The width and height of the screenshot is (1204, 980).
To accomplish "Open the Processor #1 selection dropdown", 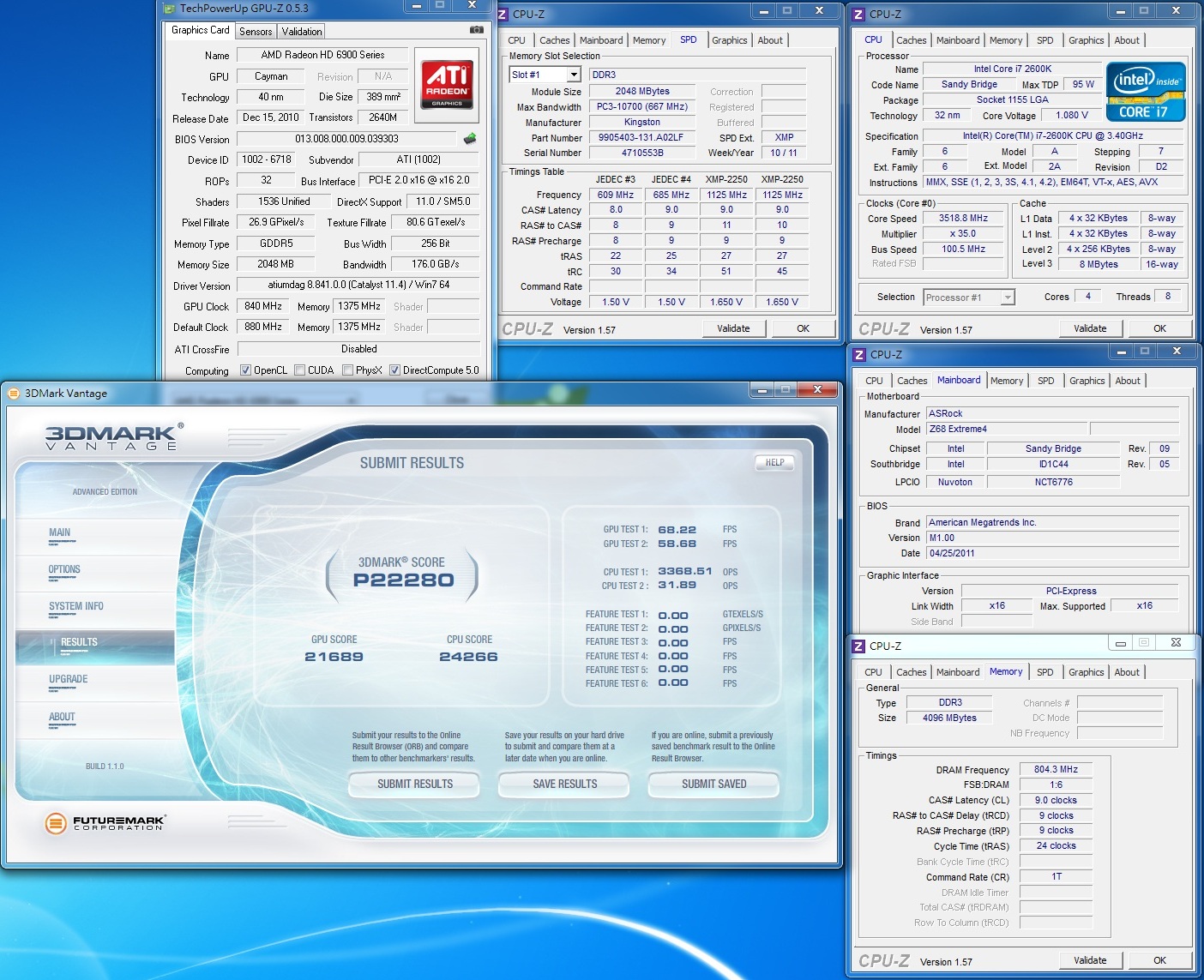I will (1008, 298).
